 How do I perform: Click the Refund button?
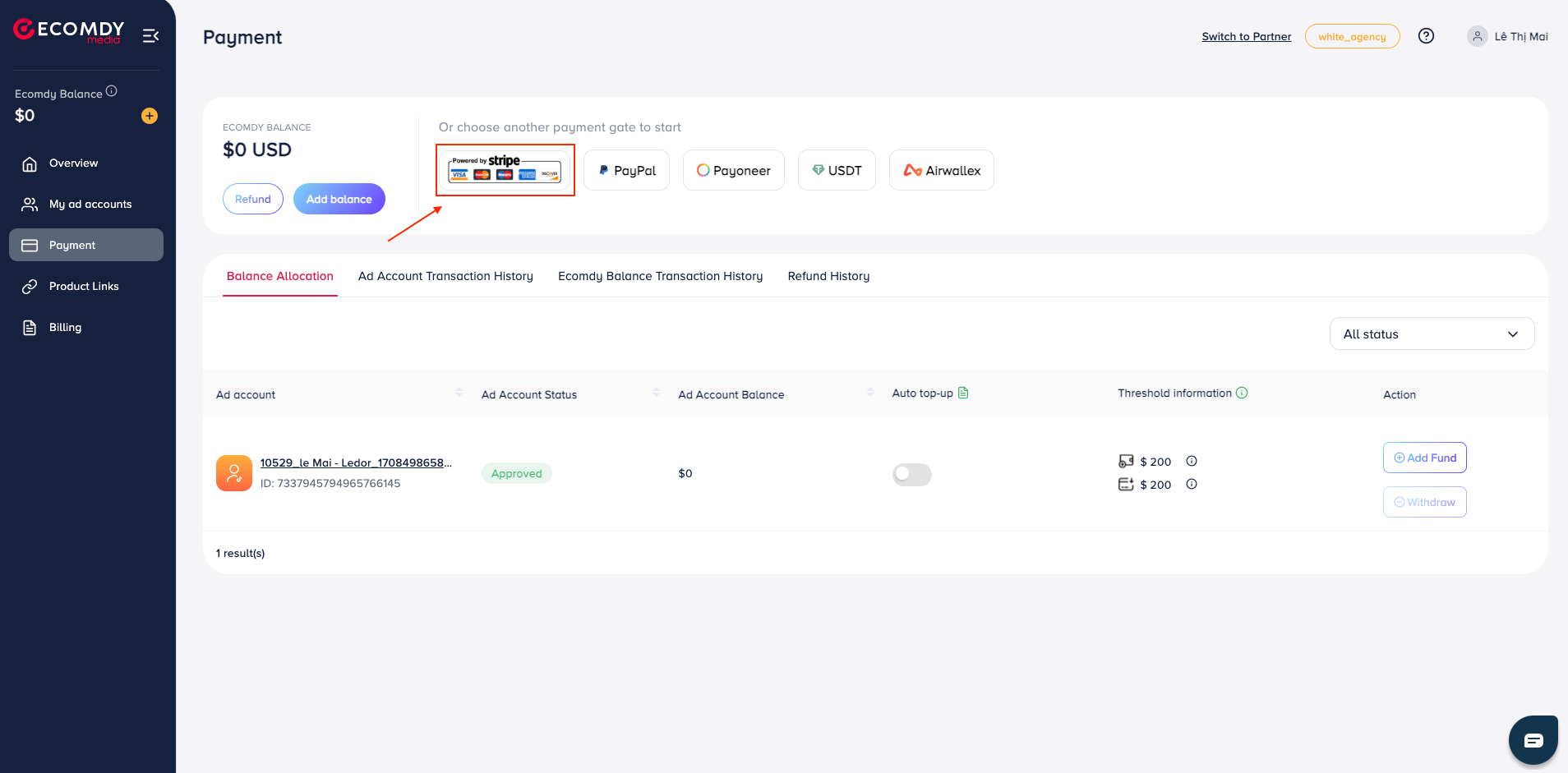click(253, 199)
